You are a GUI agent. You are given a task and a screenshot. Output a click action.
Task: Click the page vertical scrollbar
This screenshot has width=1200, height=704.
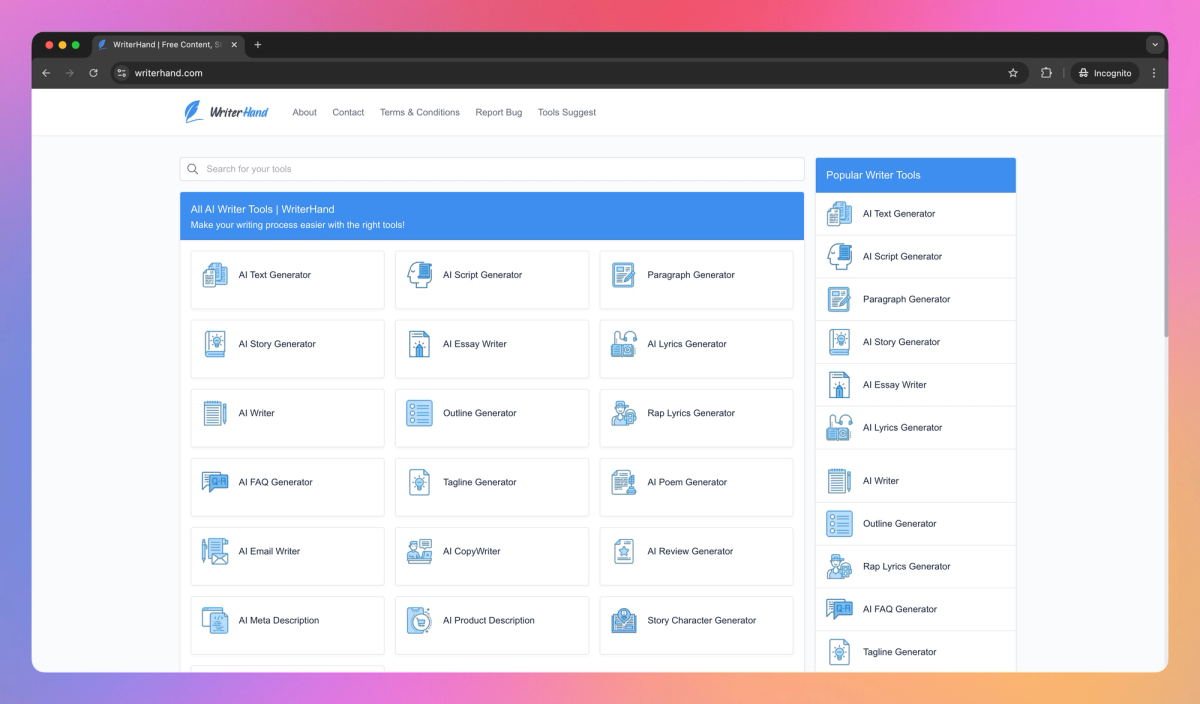1164,213
